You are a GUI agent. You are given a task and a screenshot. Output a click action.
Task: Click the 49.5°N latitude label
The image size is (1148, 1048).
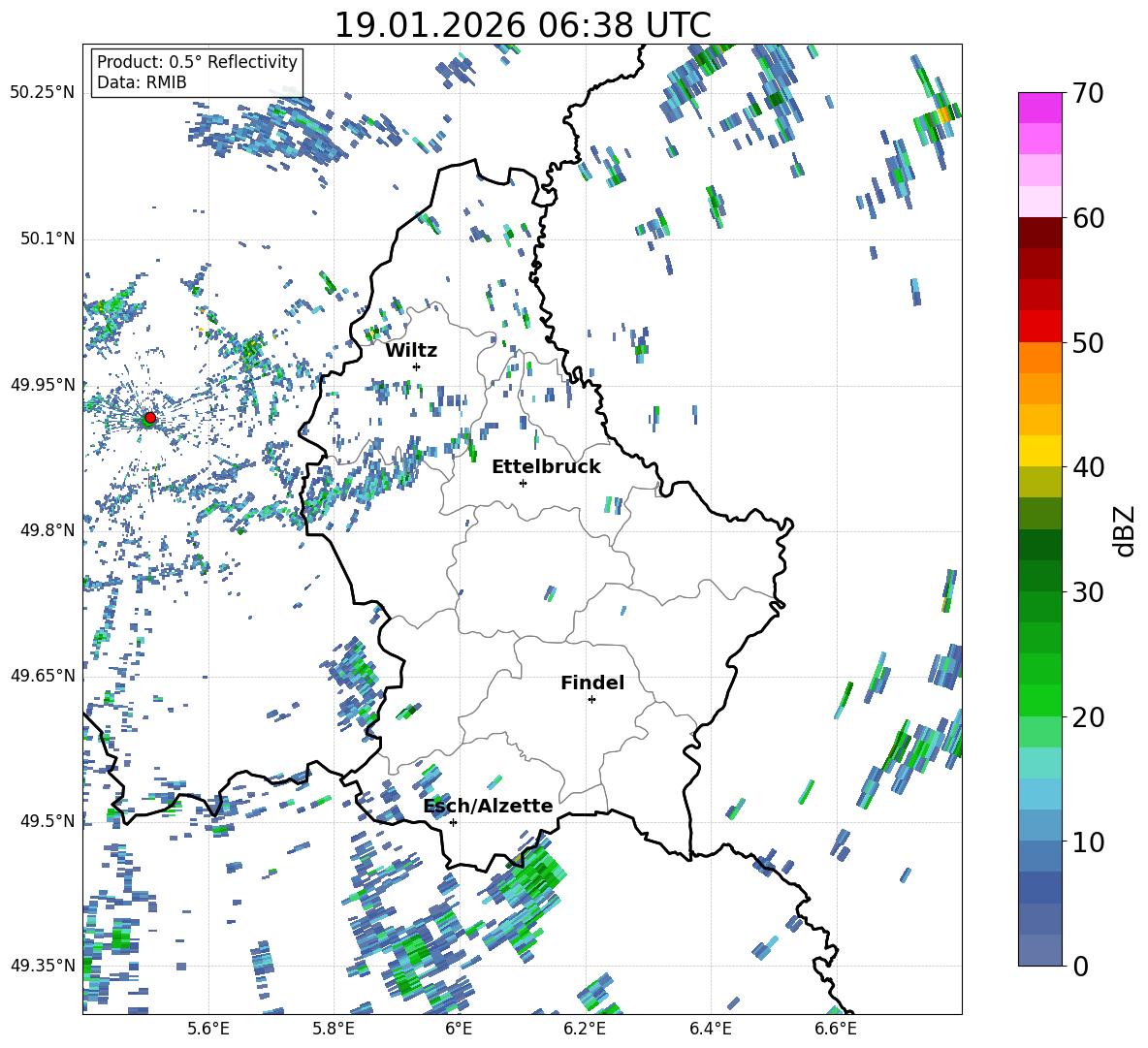point(47,820)
